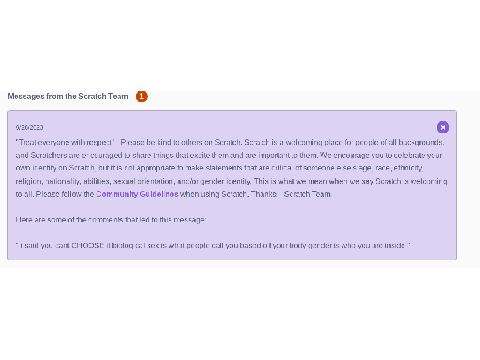The width and height of the screenshot is (480, 360).
Task: Click the quoted "Treat everyone with respect" title
Action: 65,142
